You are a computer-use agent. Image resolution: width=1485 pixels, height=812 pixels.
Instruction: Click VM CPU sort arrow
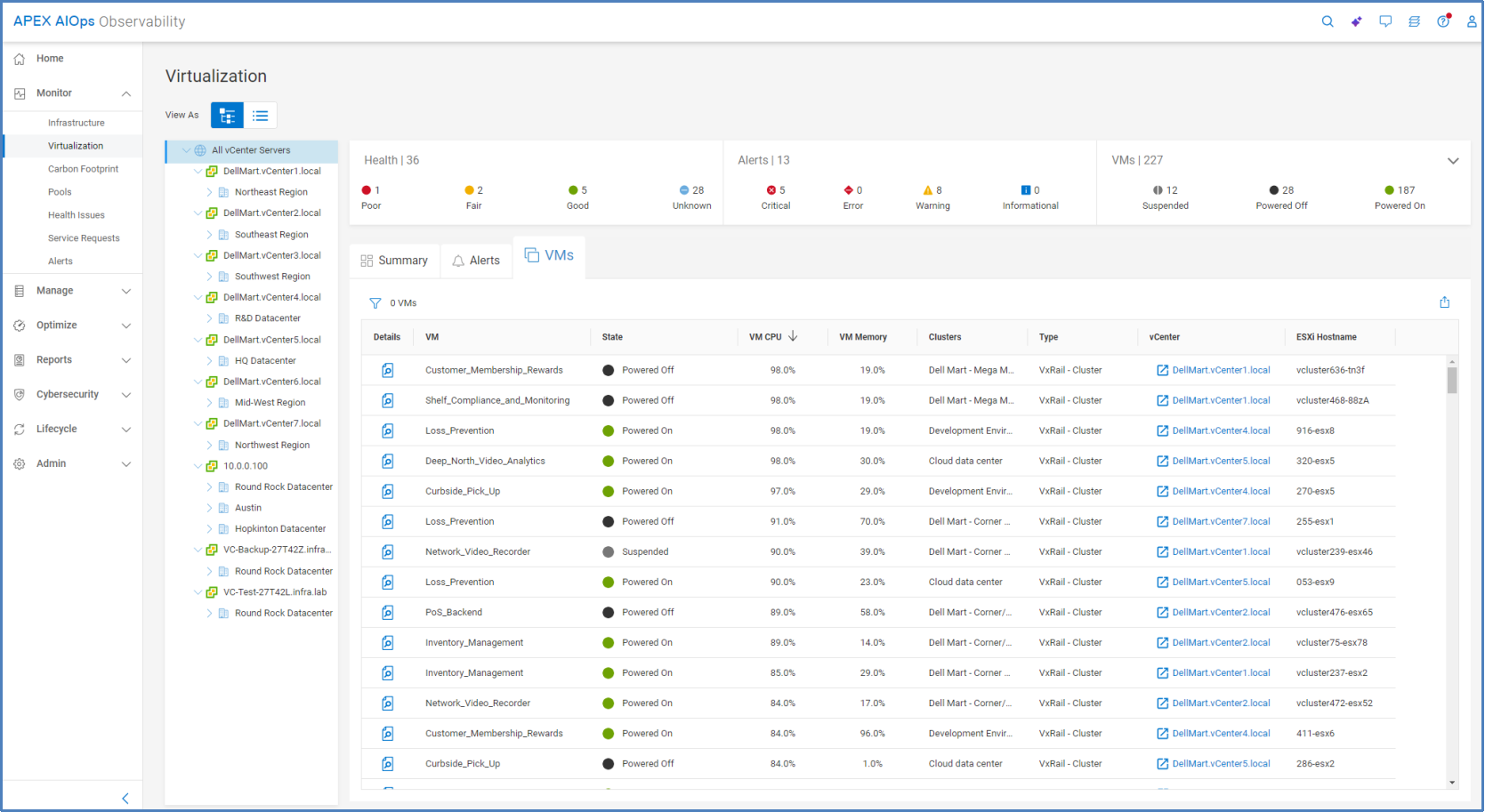[x=793, y=336]
